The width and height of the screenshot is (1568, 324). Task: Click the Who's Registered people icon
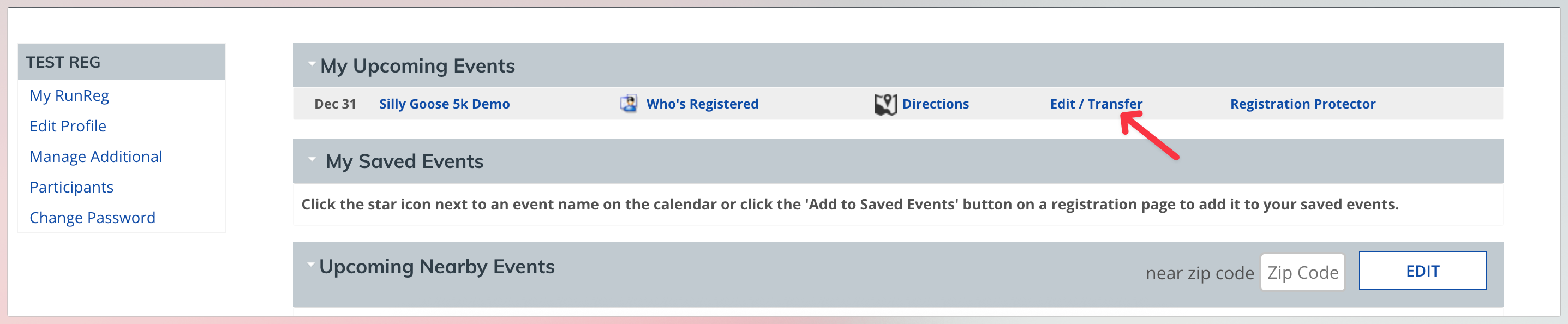coord(628,104)
